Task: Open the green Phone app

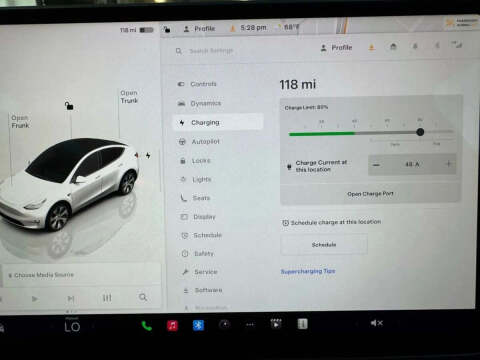Action: point(147,326)
